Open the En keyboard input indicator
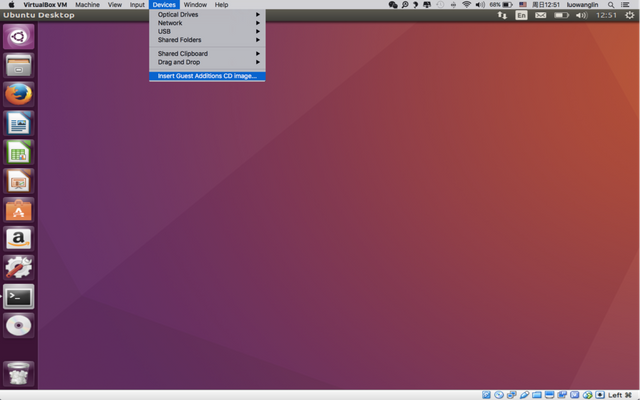This screenshot has height=400, width=640. [x=521, y=16]
